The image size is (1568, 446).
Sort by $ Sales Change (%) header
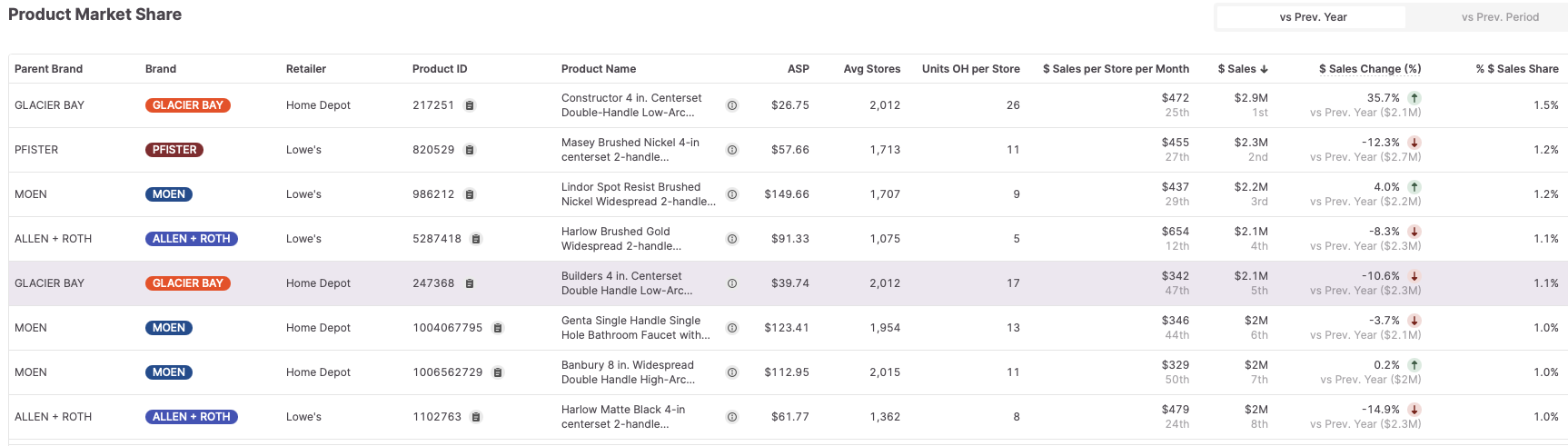(1369, 69)
